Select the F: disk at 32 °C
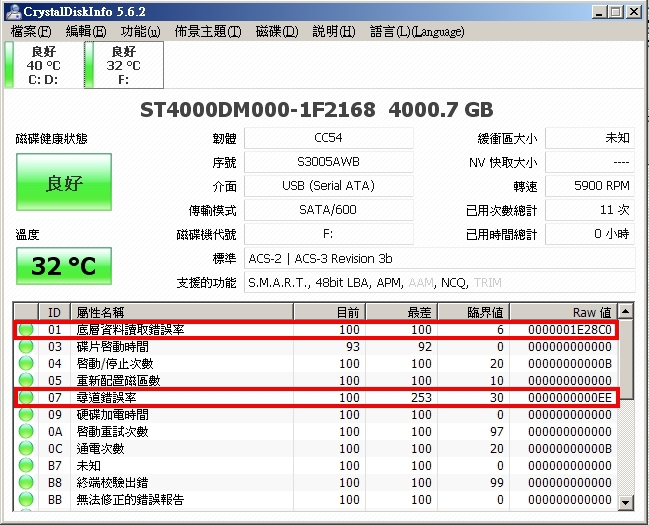Image resolution: width=649 pixels, height=525 pixels. pyautogui.click(x=124, y=65)
